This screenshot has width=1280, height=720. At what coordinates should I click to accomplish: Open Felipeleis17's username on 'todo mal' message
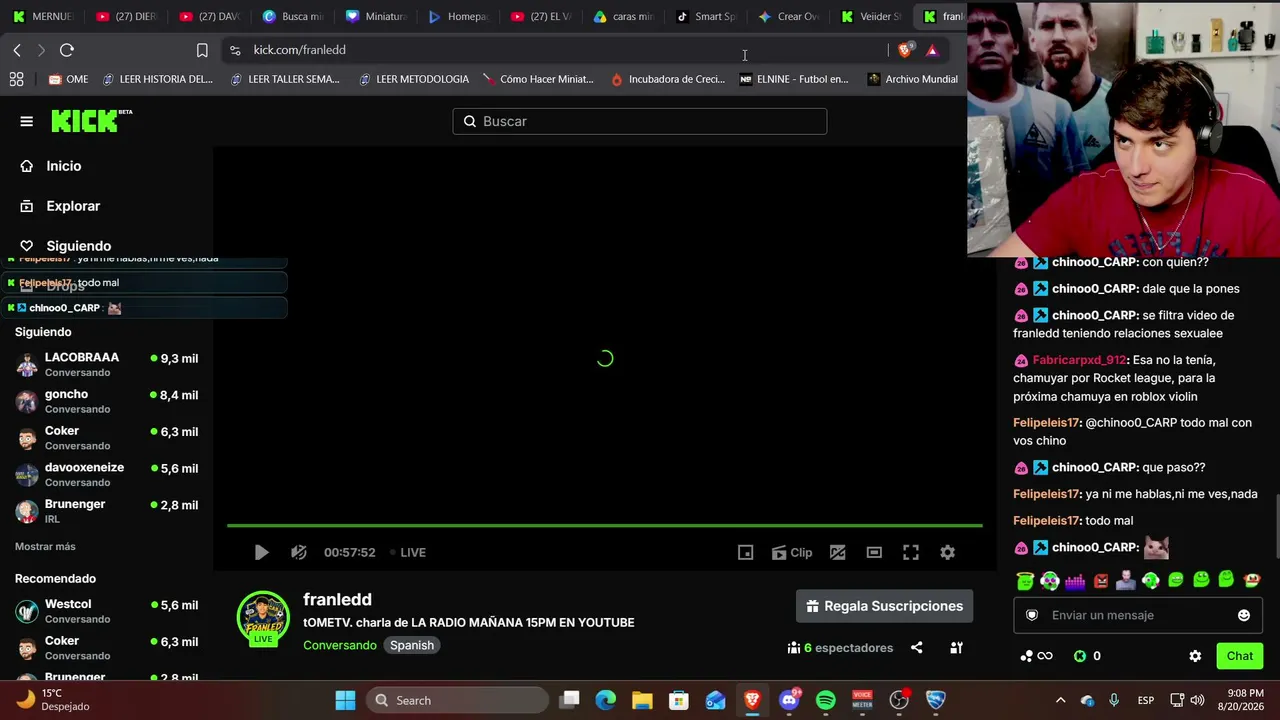point(1046,521)
